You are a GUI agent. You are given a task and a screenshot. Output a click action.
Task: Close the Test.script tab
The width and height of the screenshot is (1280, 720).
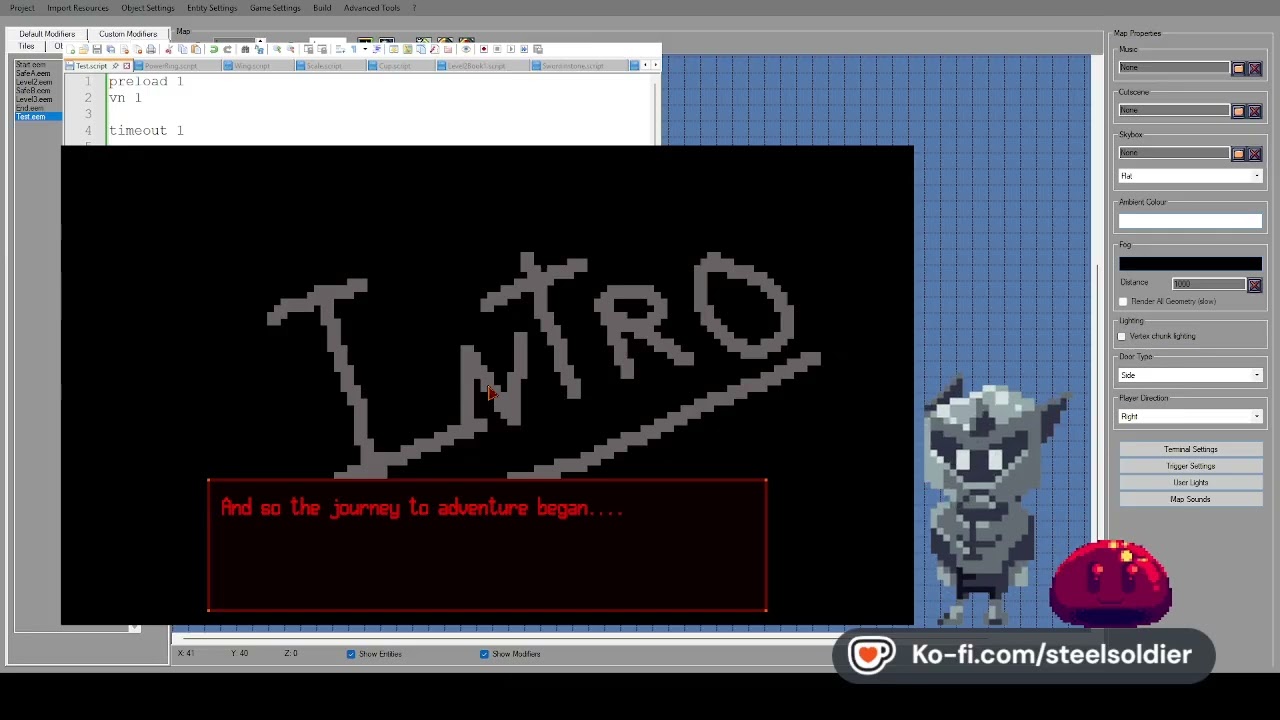pyautogui.click(x=126, y=66)
